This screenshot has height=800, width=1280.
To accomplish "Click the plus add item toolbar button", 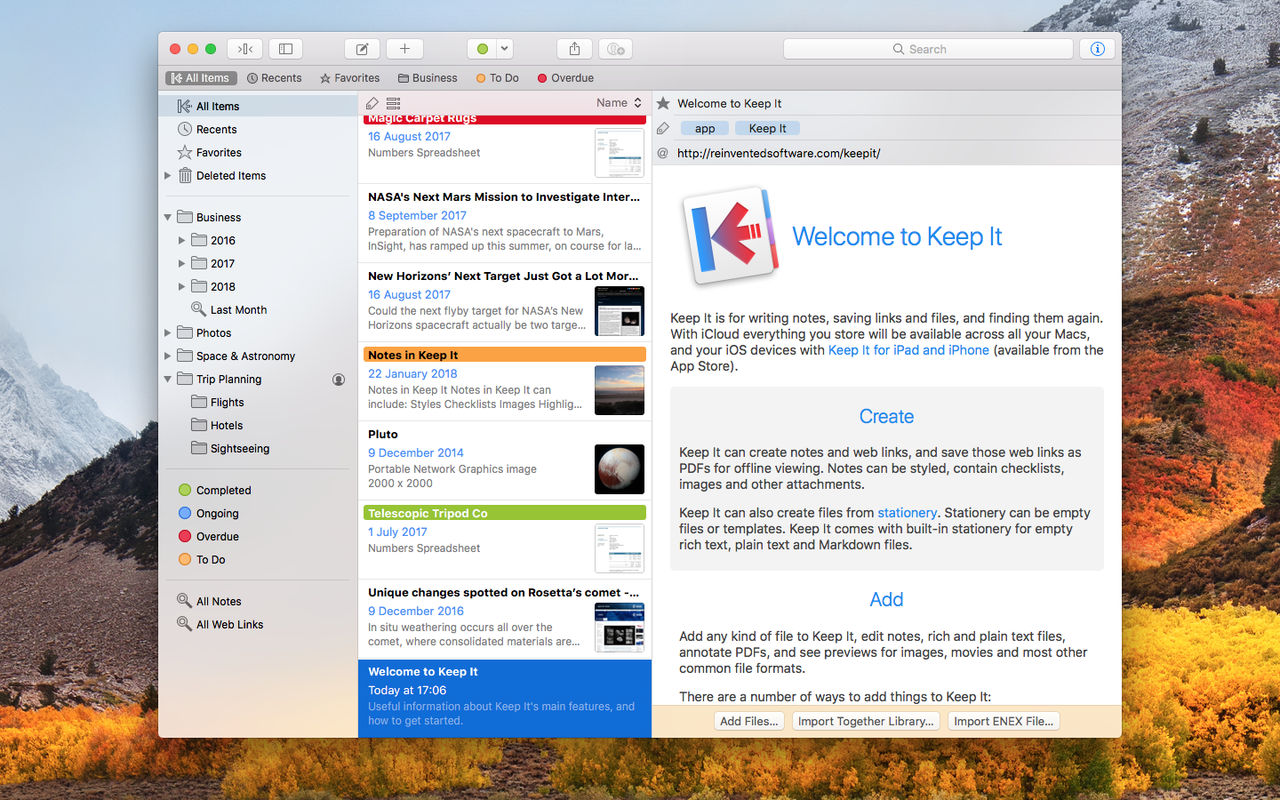I will [405, 49].
